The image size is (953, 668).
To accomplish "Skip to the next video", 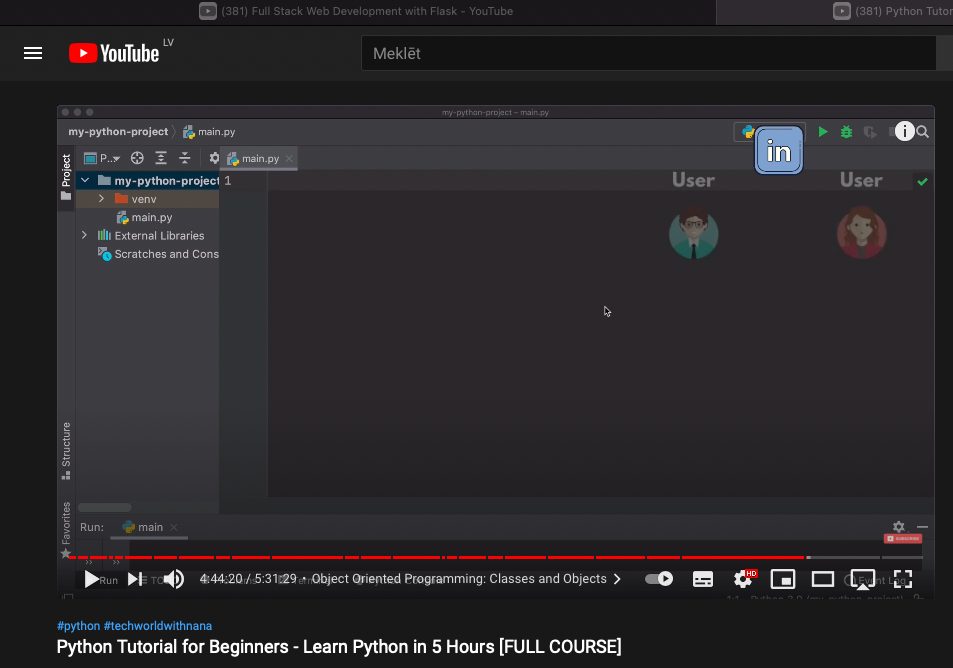I will [x=135, y=579].
